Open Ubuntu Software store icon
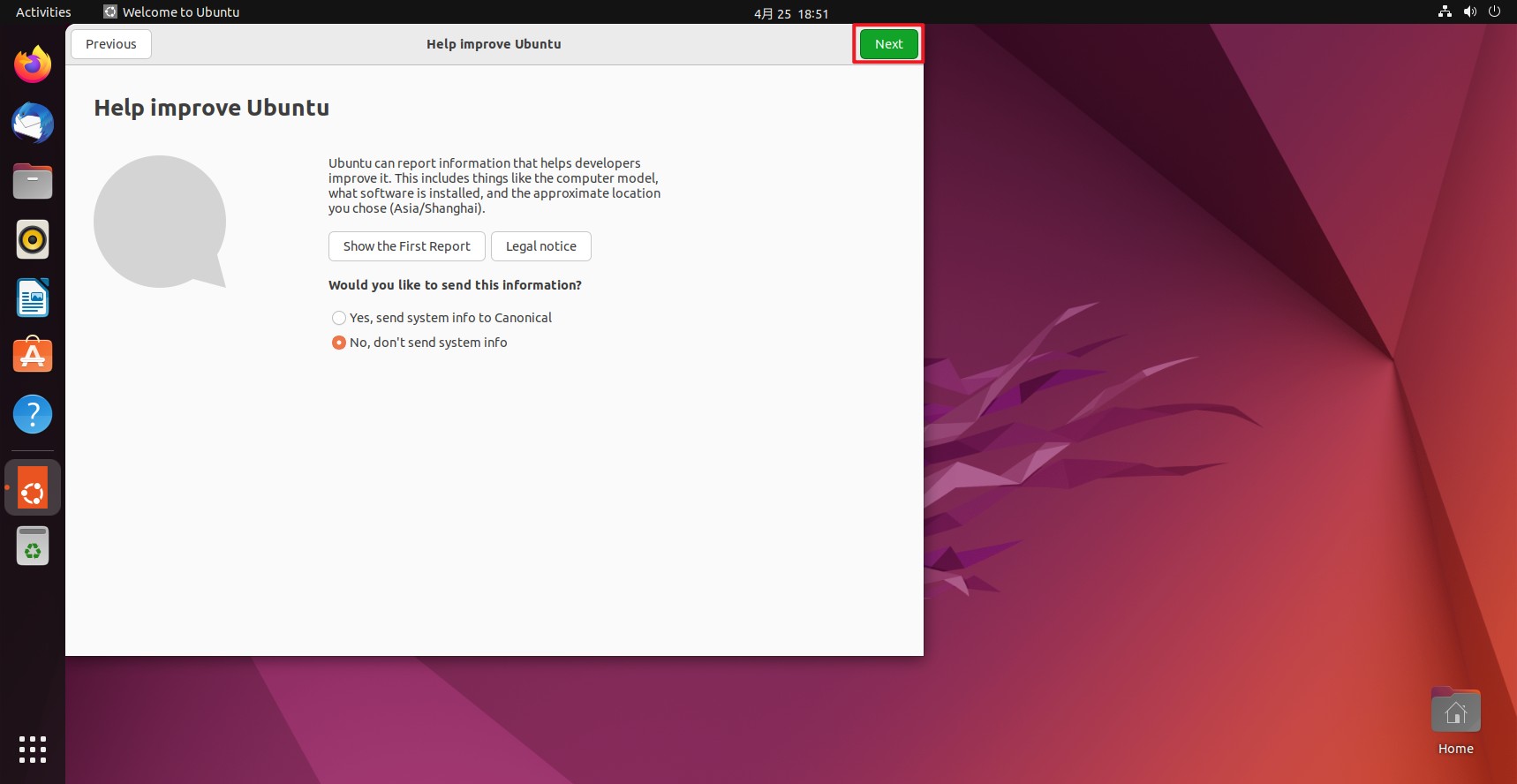 pos(33,356)
